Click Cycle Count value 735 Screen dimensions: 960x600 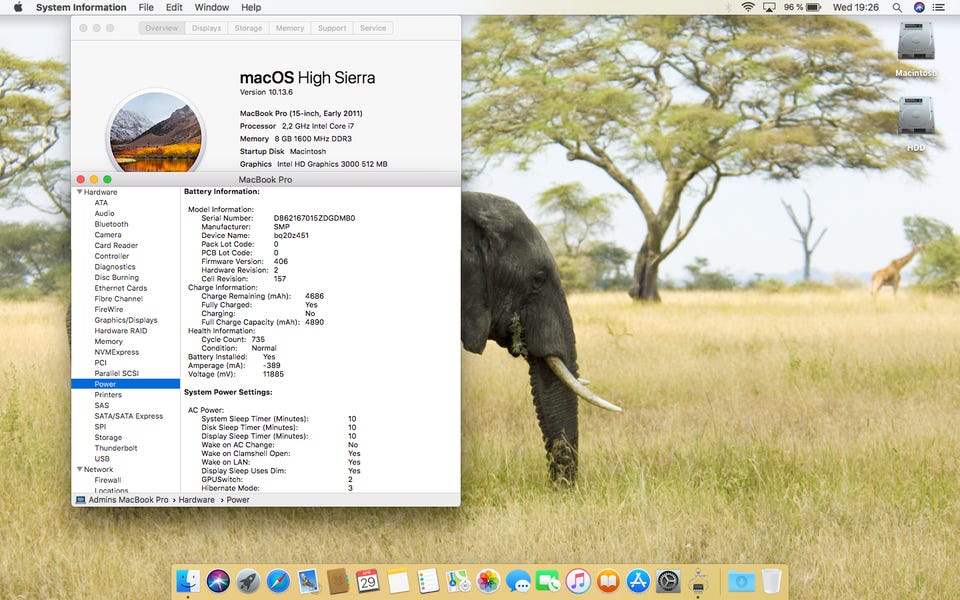(x=258, y=339)
